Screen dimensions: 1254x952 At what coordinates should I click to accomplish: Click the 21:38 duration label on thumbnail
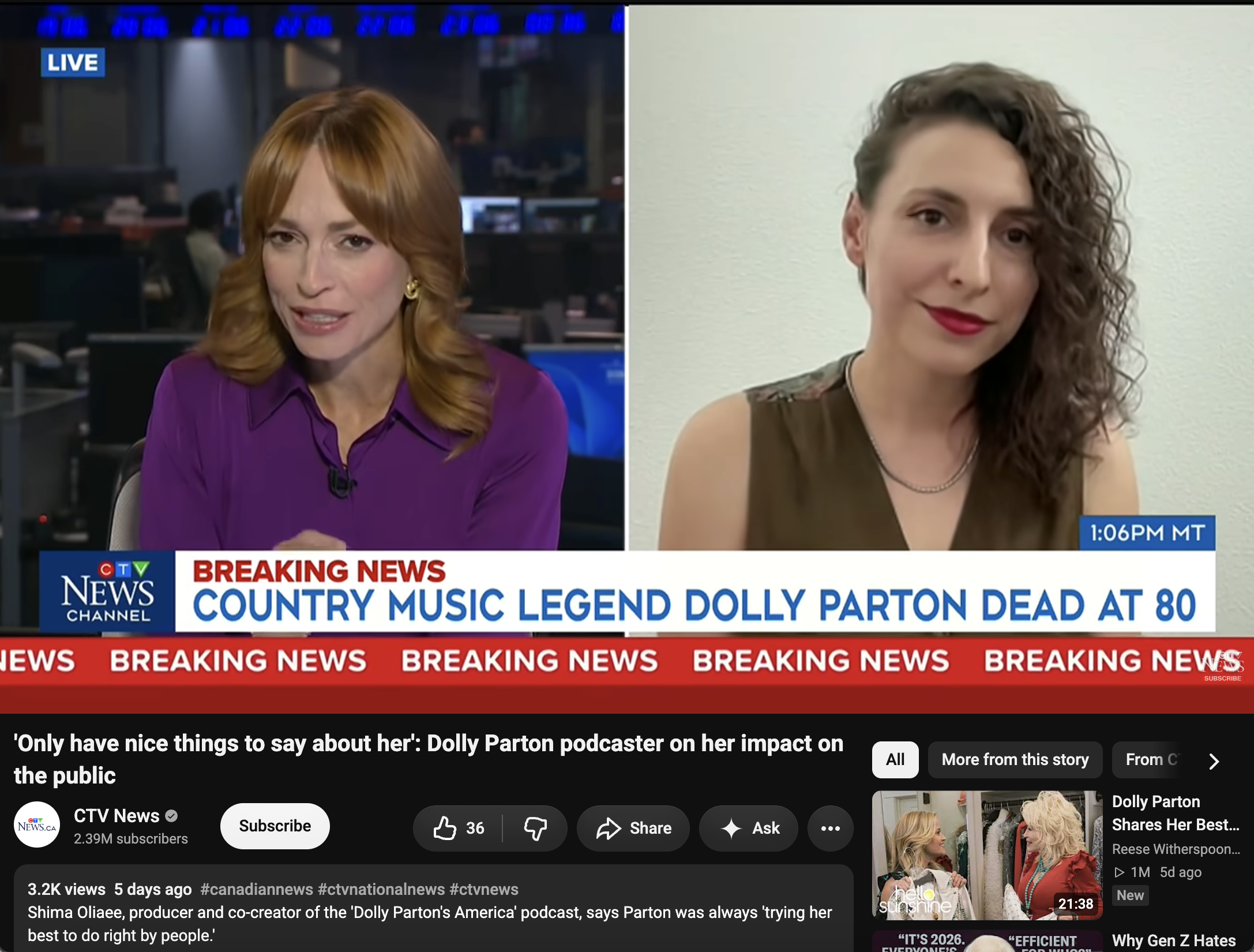click(x=1075, y=904)
